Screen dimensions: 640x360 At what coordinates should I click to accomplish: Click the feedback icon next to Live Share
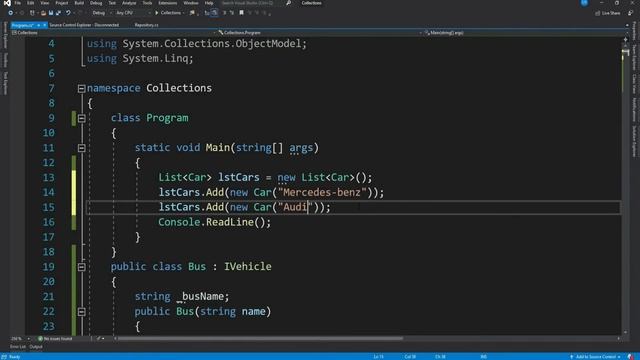[x=630, y=13]
